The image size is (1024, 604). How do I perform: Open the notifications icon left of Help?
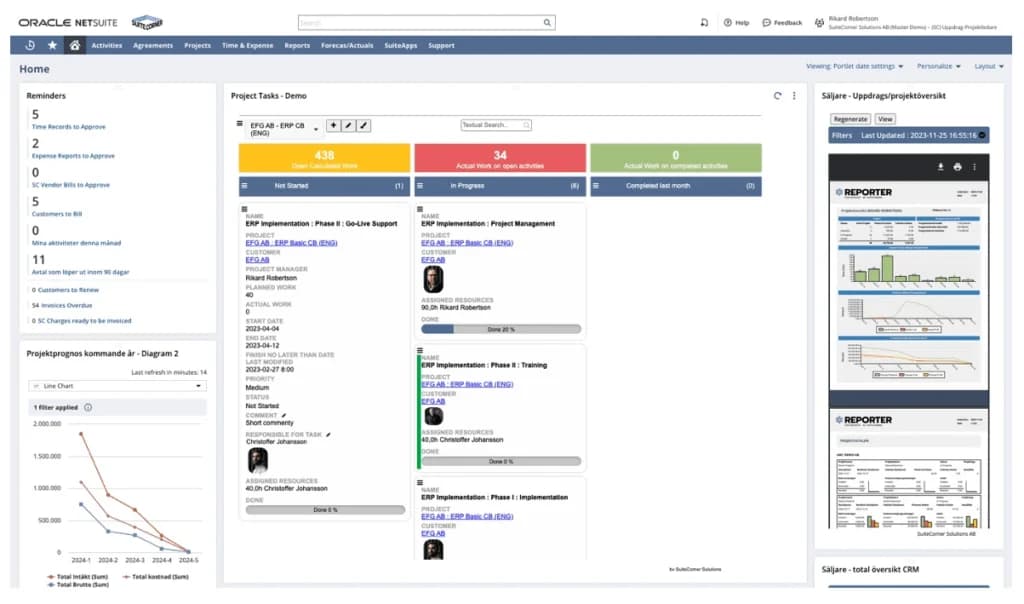tap(704, 22)
